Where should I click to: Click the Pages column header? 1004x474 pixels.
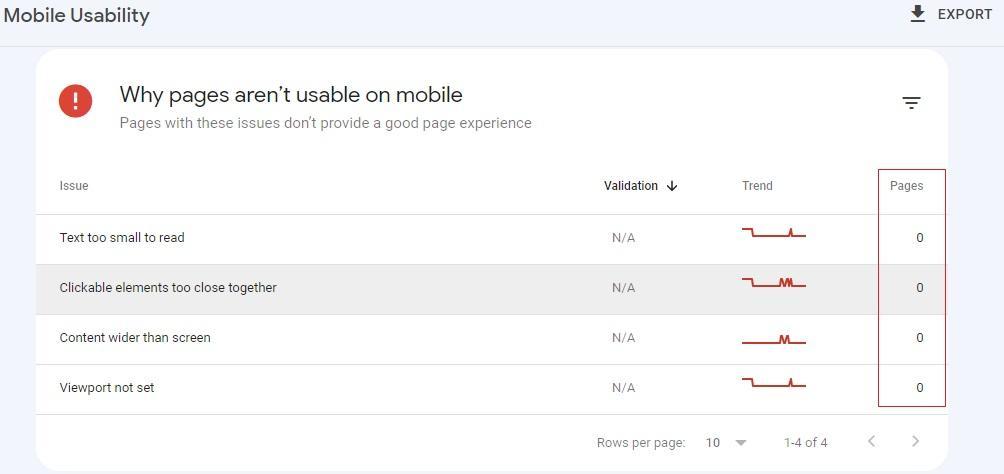click(907, 186)
